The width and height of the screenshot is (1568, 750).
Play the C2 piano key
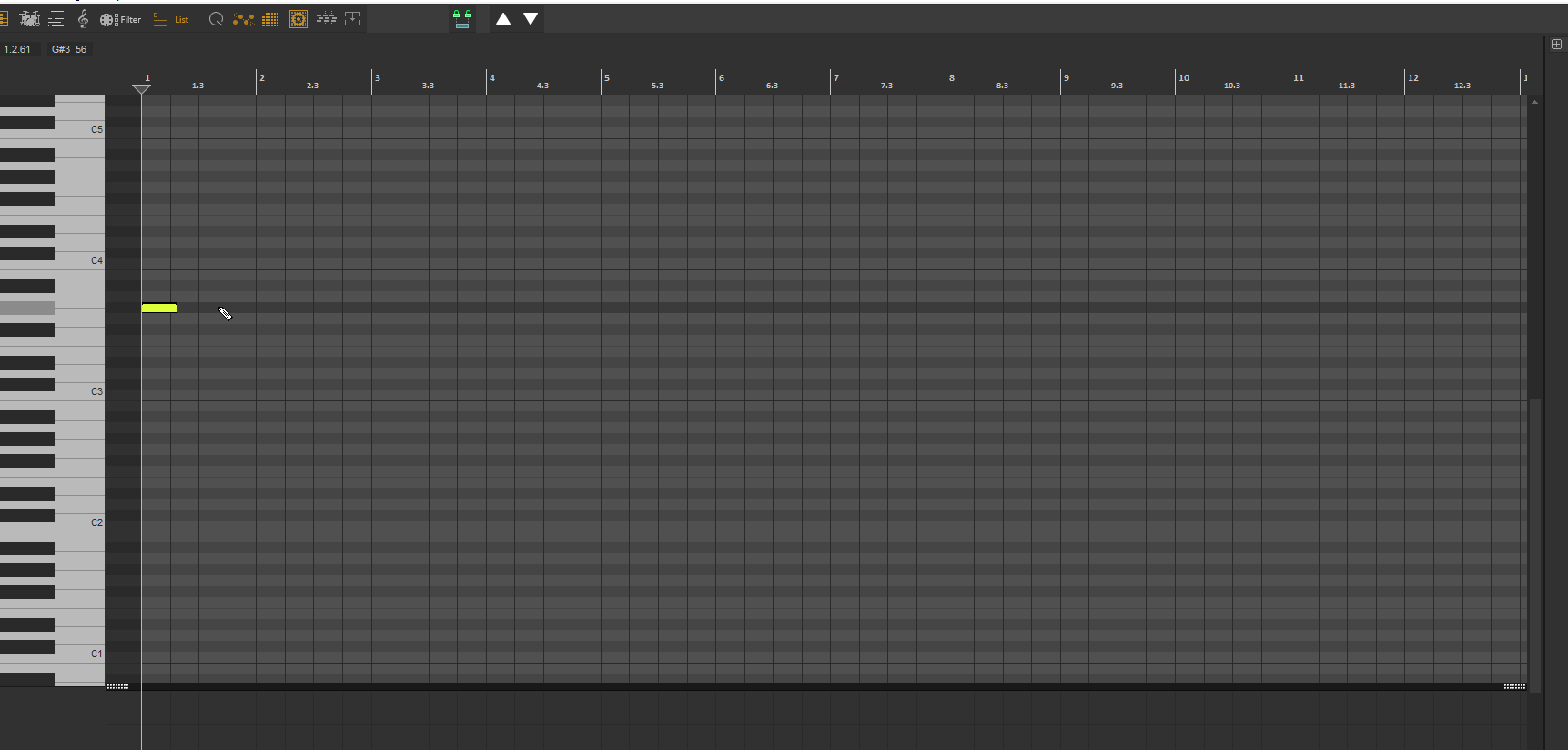[x=80, y=522]
